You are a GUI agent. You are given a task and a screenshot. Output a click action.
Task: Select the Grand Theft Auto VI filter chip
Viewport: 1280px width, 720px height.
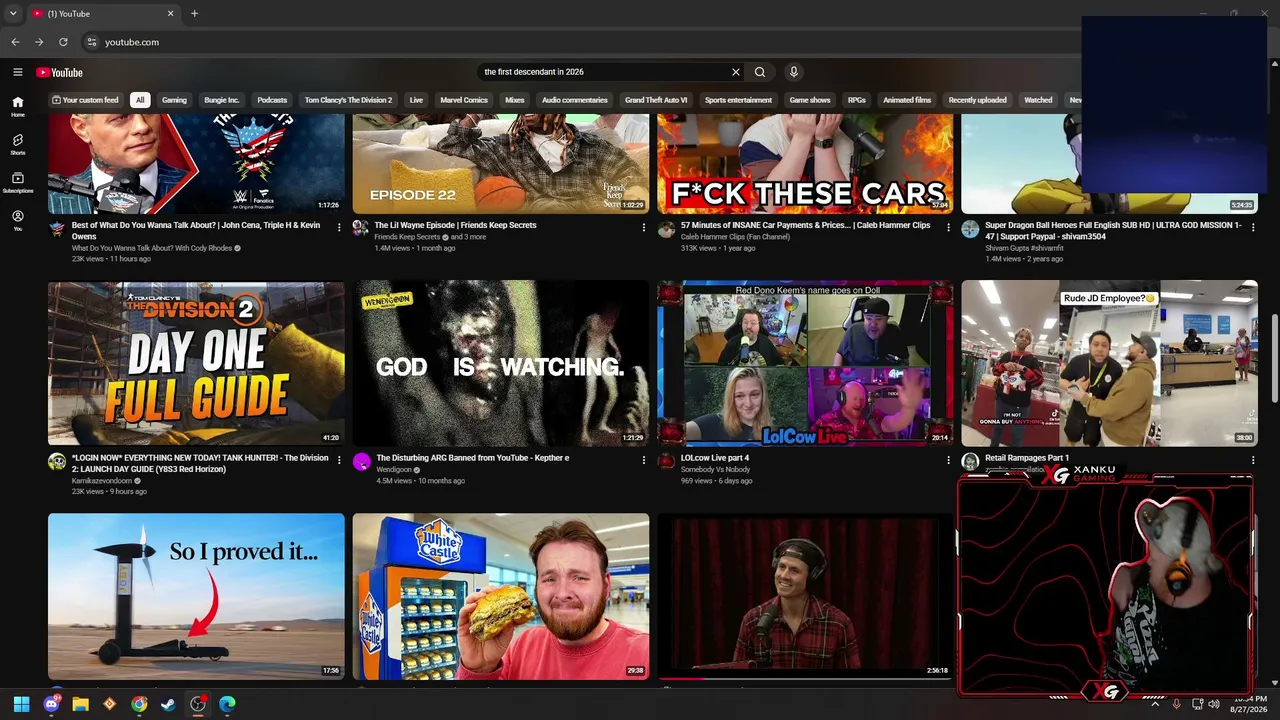[x=656, y=100]
